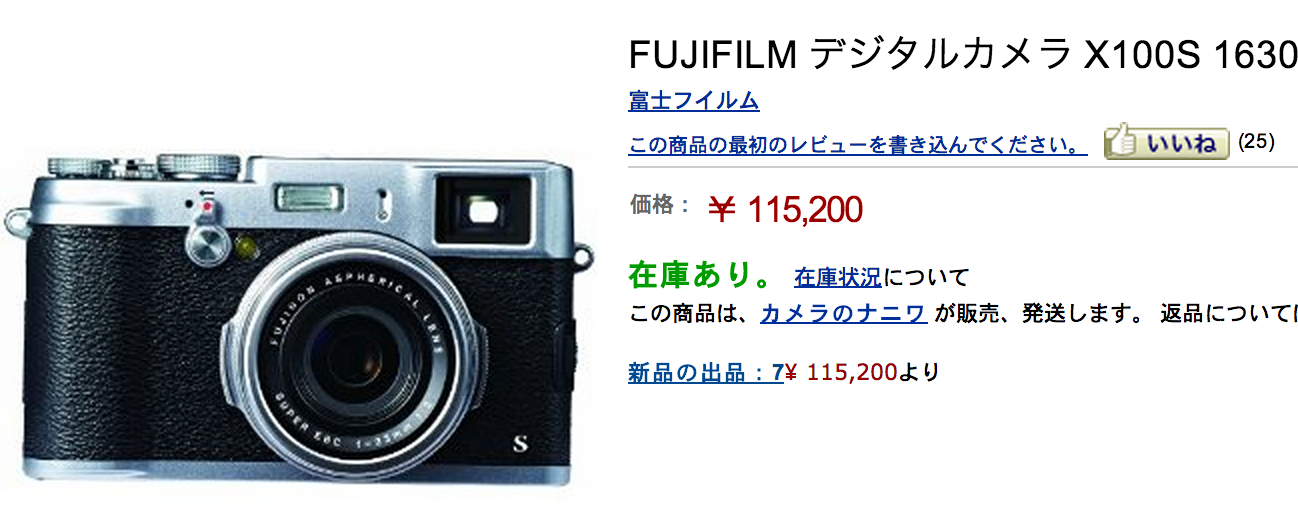Click the large red ￥115,200 price
This screenshot has width=1298, height=530.
[x=785, y=209]
